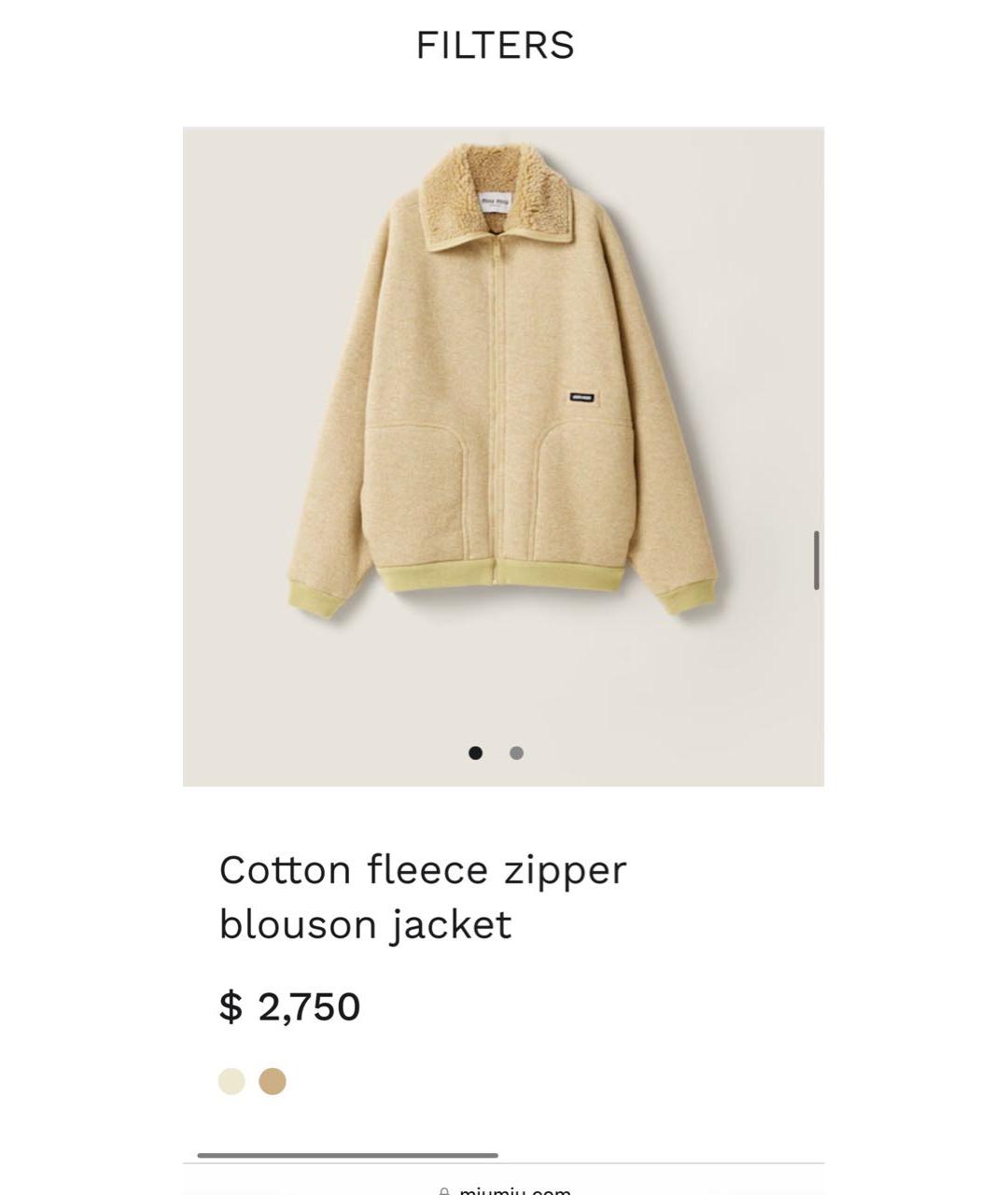Choose the tan color swatch

click(x=273, y=1081)
